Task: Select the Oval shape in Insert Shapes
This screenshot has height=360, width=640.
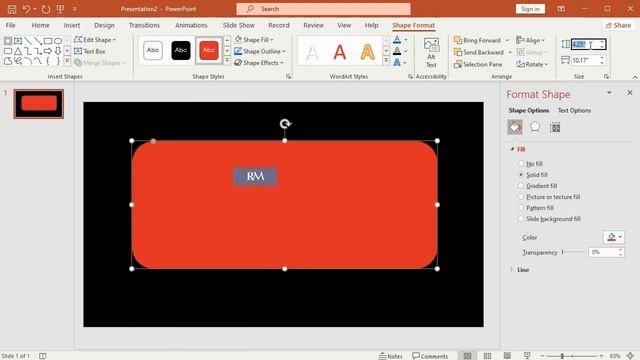Action: click(x=58, y=41)
